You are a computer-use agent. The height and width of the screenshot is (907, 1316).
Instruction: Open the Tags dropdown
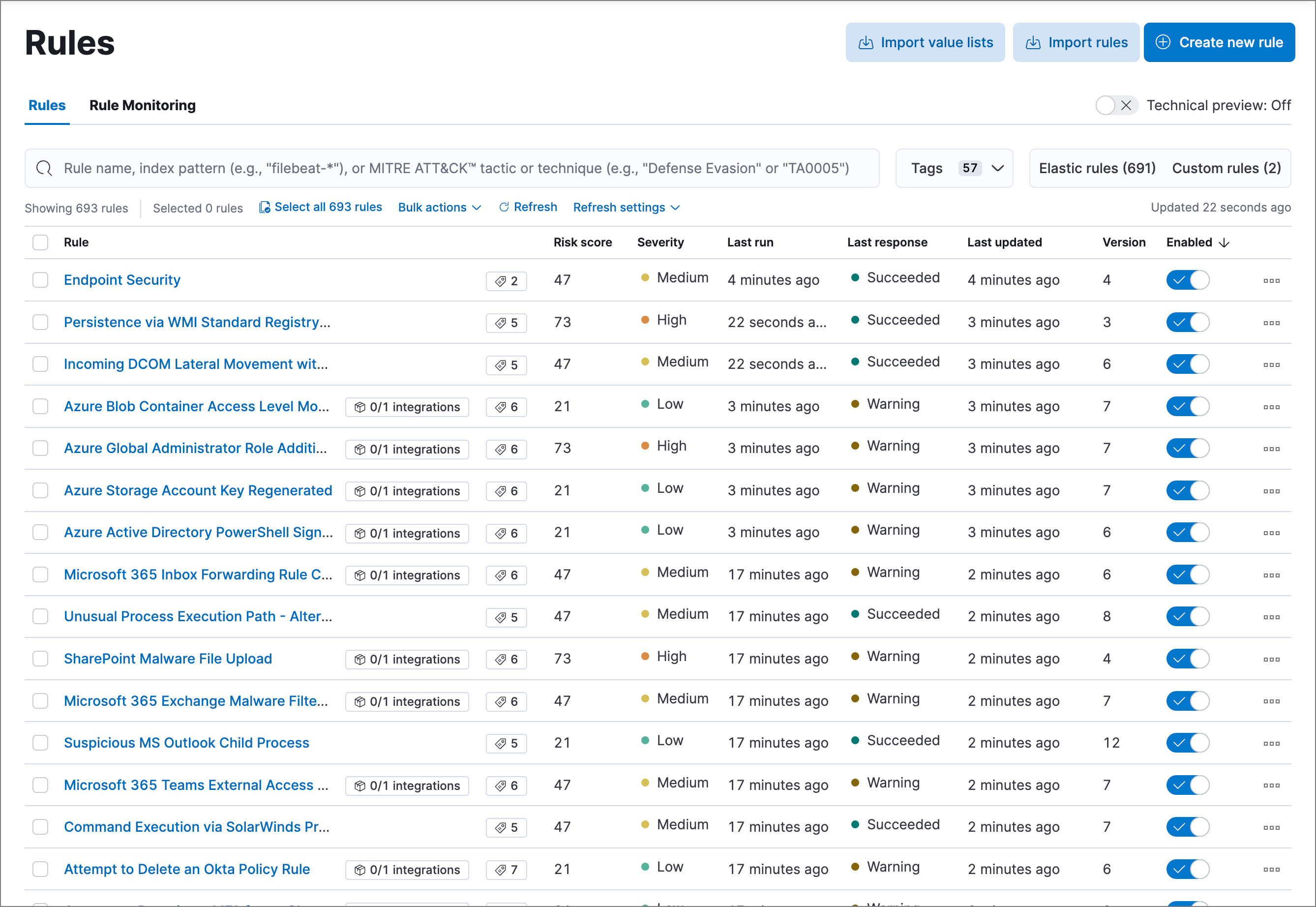tap(954, 168)
